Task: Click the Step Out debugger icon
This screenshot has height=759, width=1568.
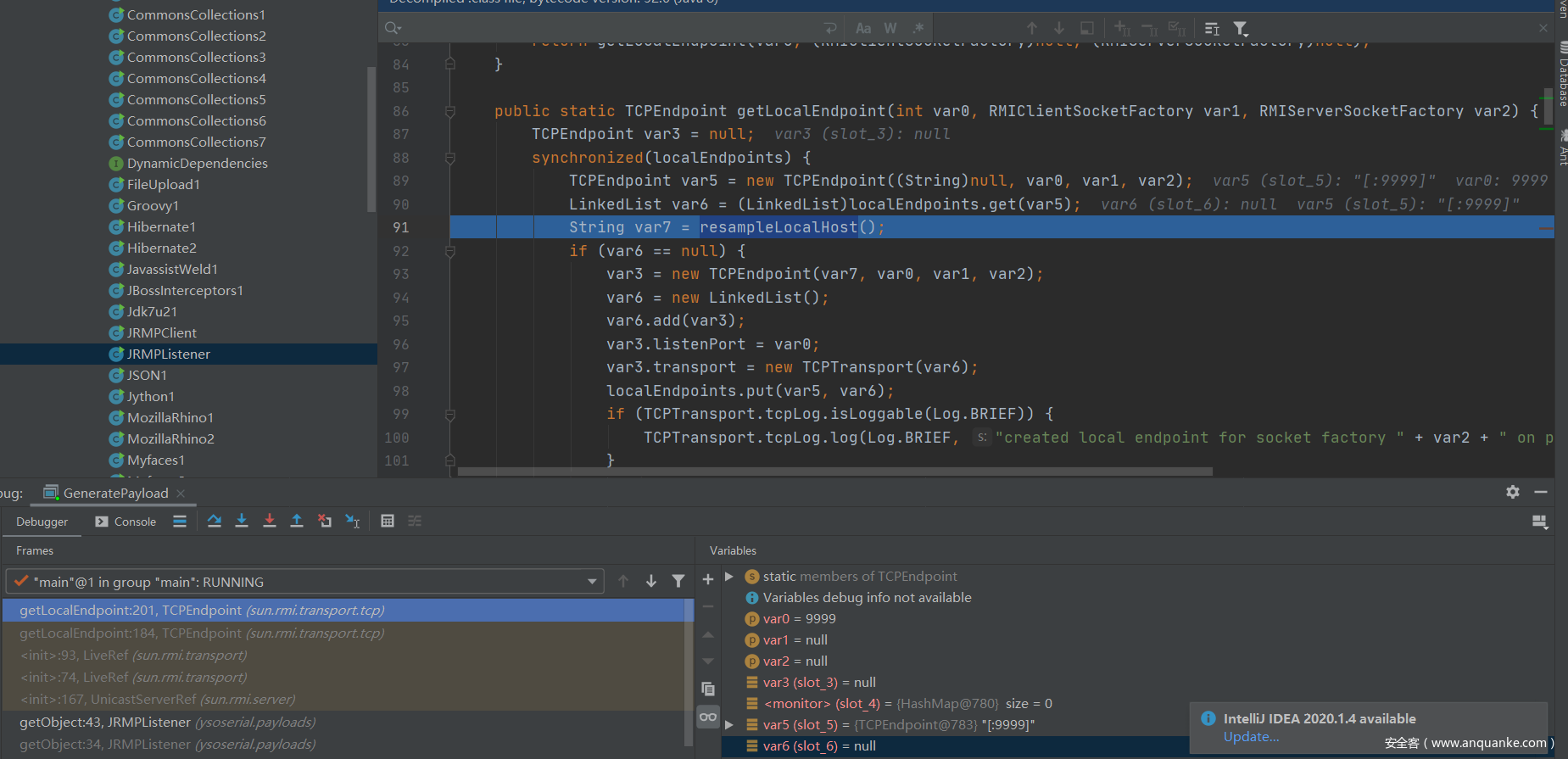Action: (x=297, y=521)
